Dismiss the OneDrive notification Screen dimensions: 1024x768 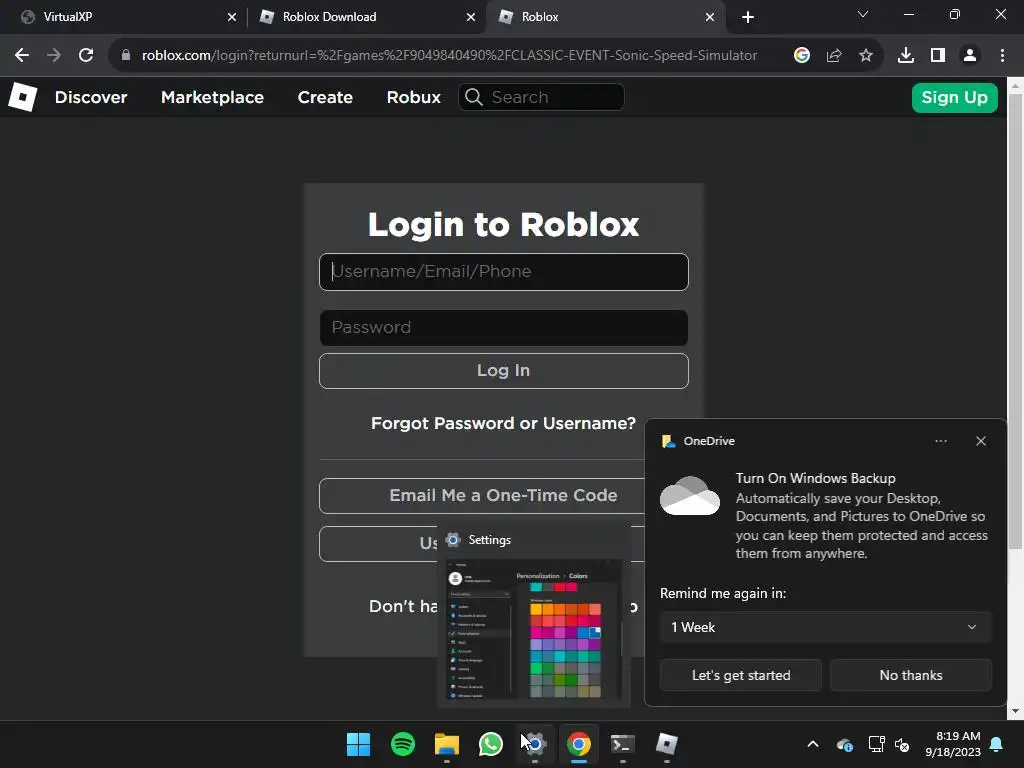point(981,441)
